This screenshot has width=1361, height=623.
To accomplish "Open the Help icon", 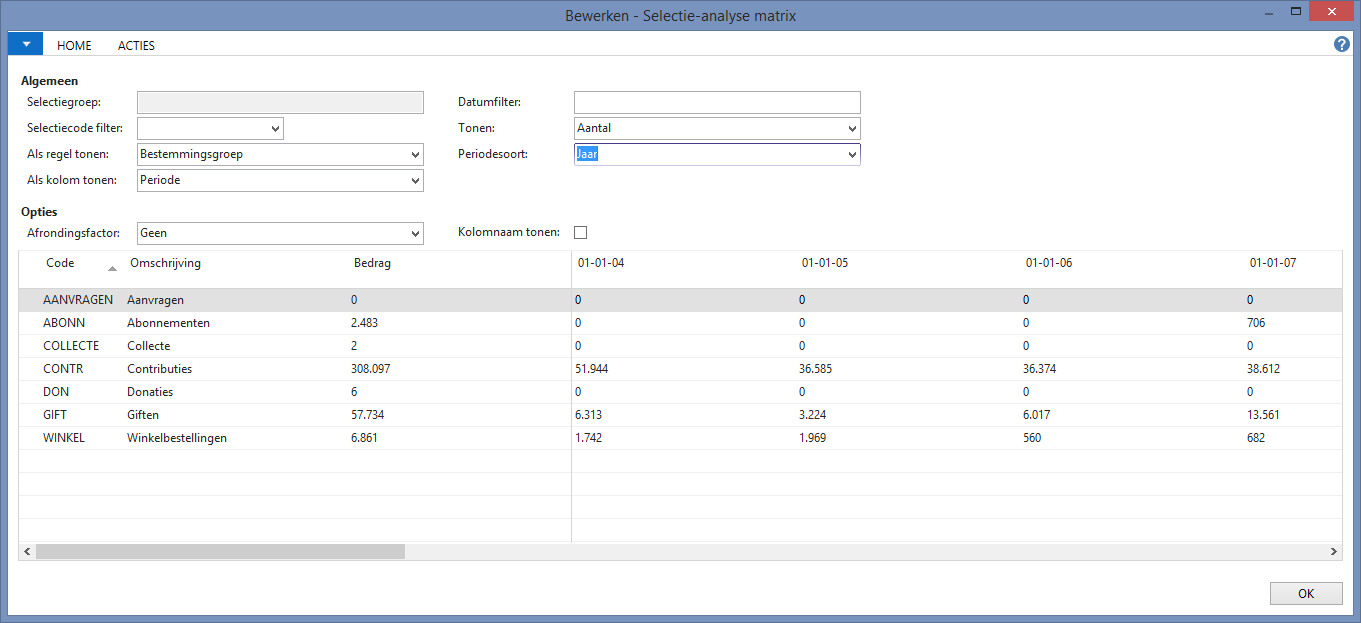I will (1342, 44).
